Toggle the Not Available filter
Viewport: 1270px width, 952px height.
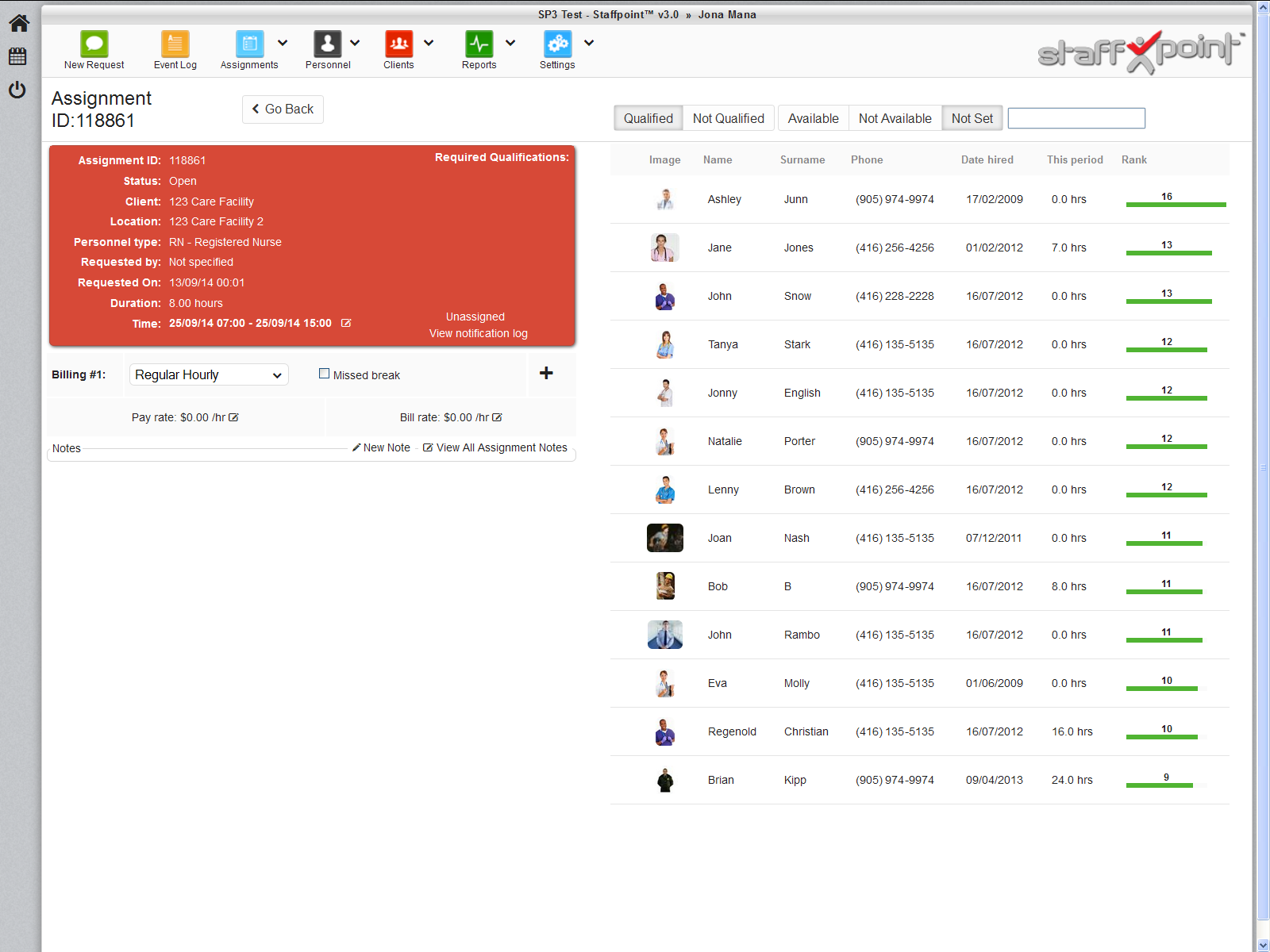(895, 117)
